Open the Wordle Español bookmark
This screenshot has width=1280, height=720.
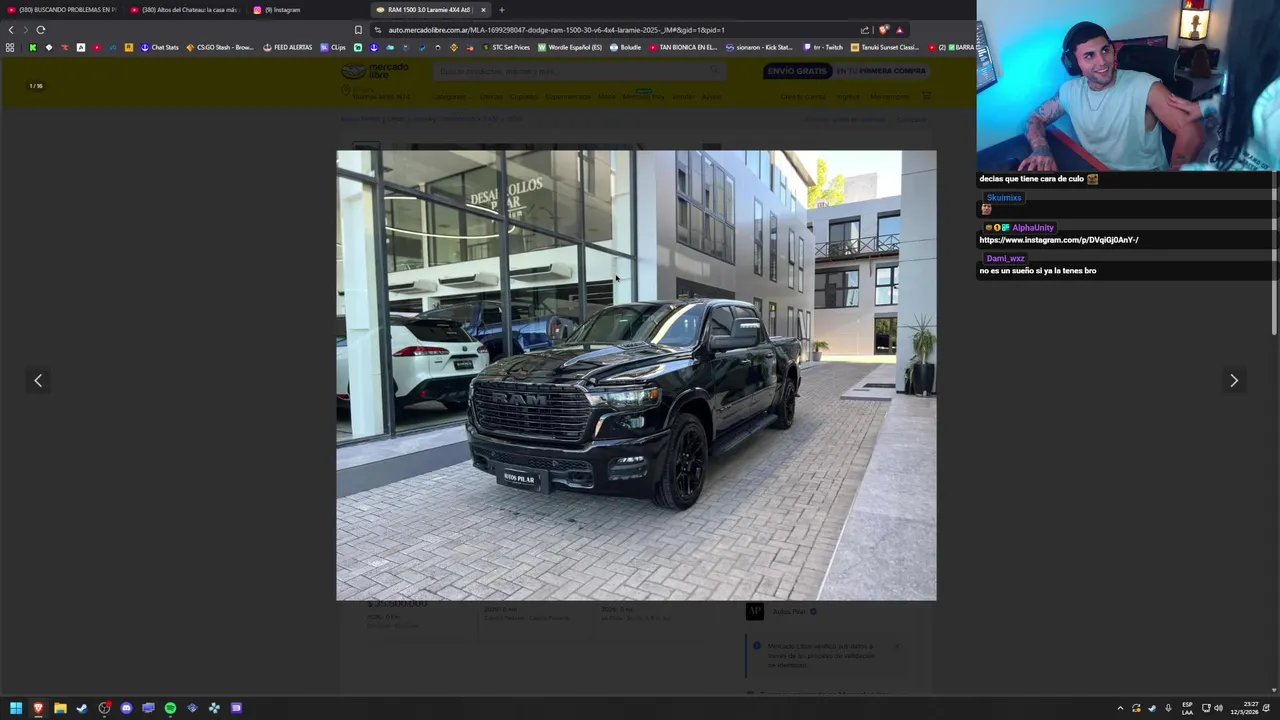click(x=570, y=47)
